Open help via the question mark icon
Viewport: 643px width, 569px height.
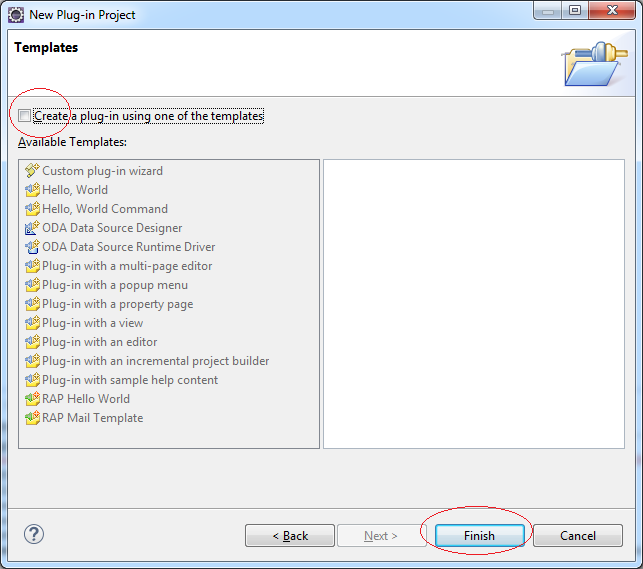point(34,534)
